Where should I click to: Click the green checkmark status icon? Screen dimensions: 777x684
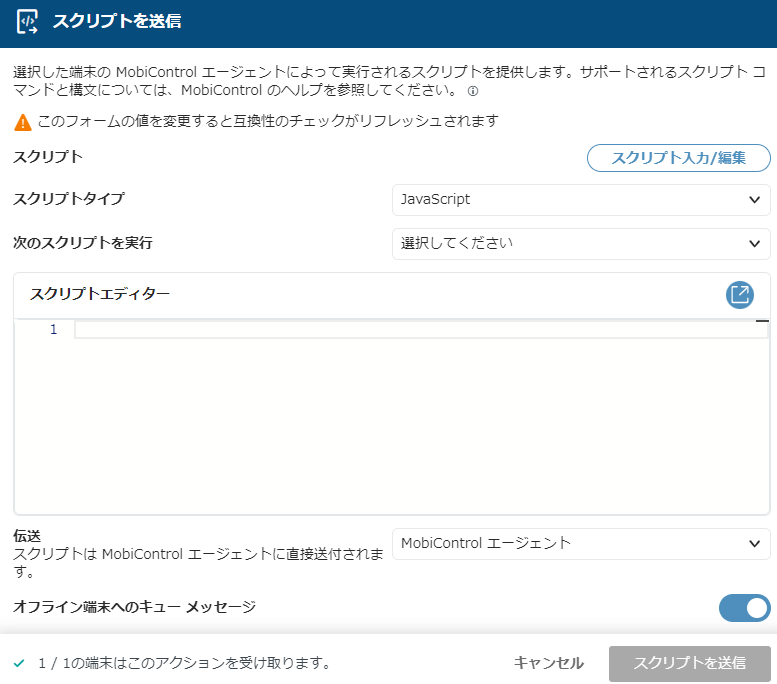pos(19,663)
